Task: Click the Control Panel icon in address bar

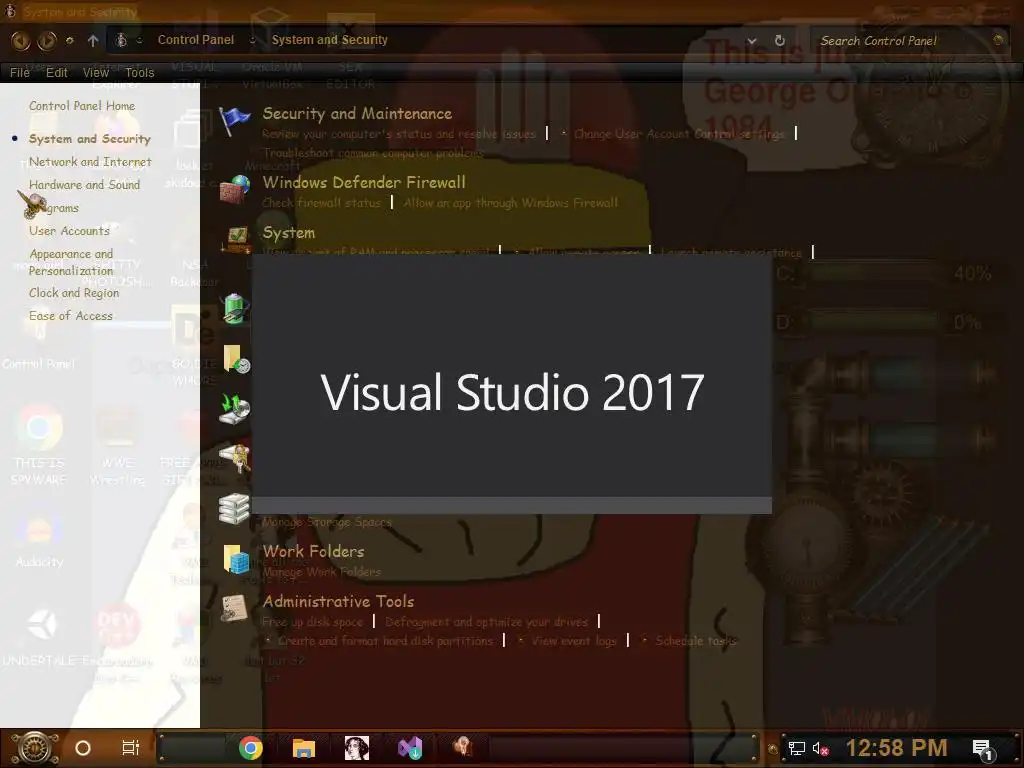Action: [121, 40]
